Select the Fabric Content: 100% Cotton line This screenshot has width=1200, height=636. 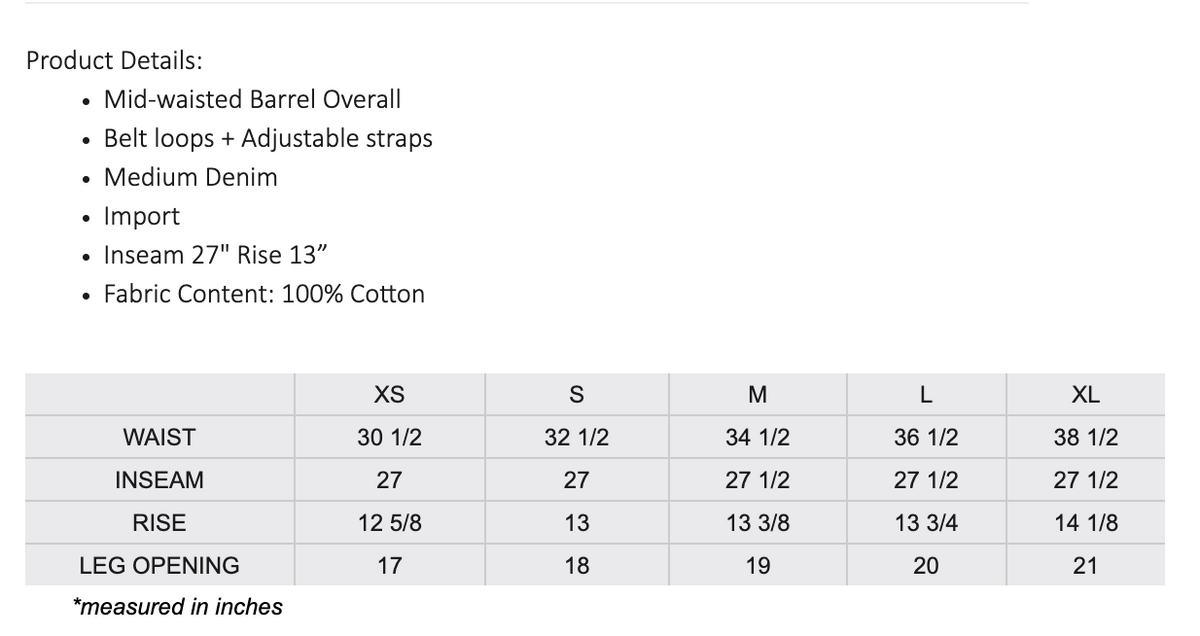[x=264, y=294]
